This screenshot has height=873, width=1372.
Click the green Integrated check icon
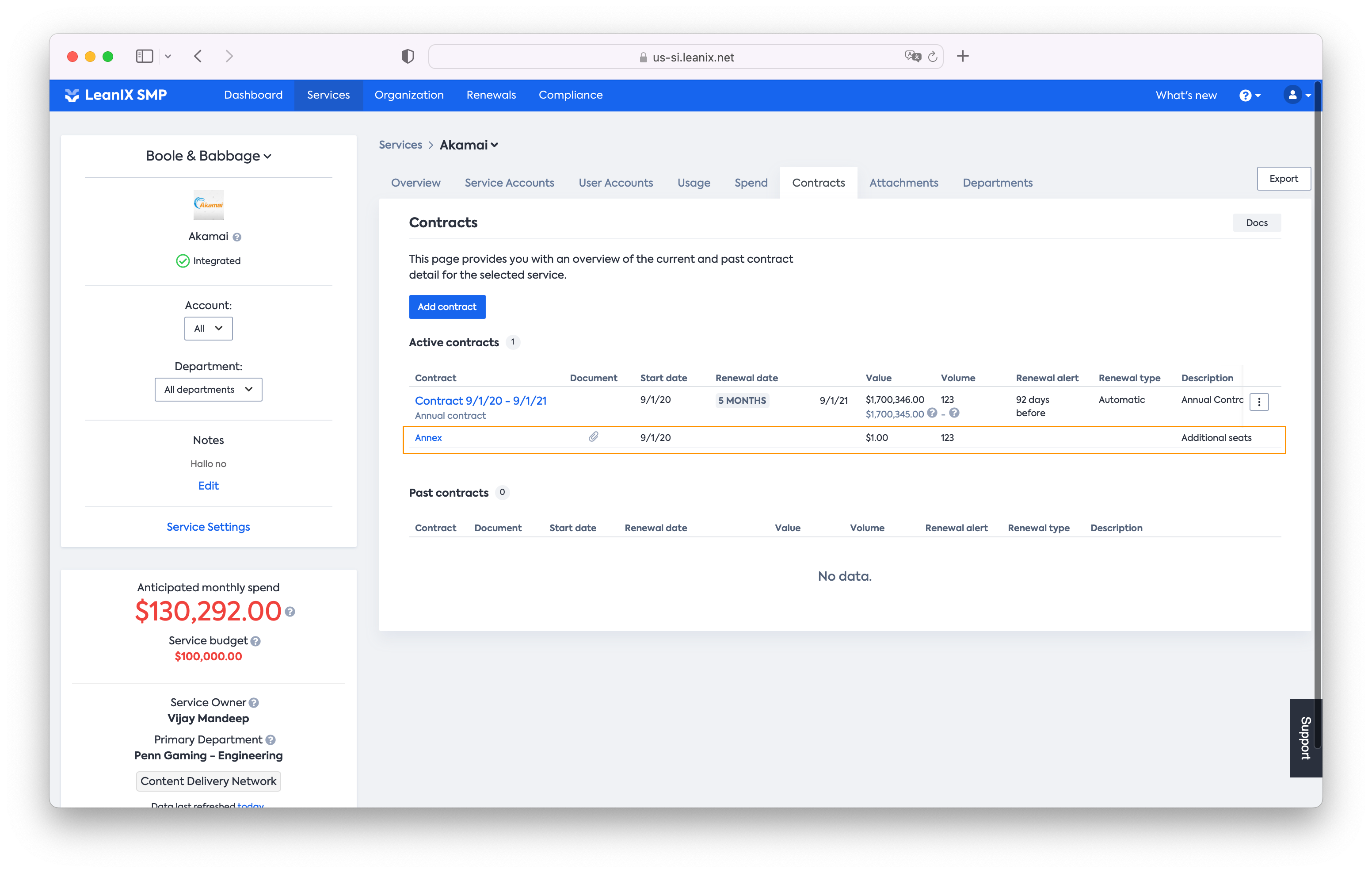click(182, 260)
